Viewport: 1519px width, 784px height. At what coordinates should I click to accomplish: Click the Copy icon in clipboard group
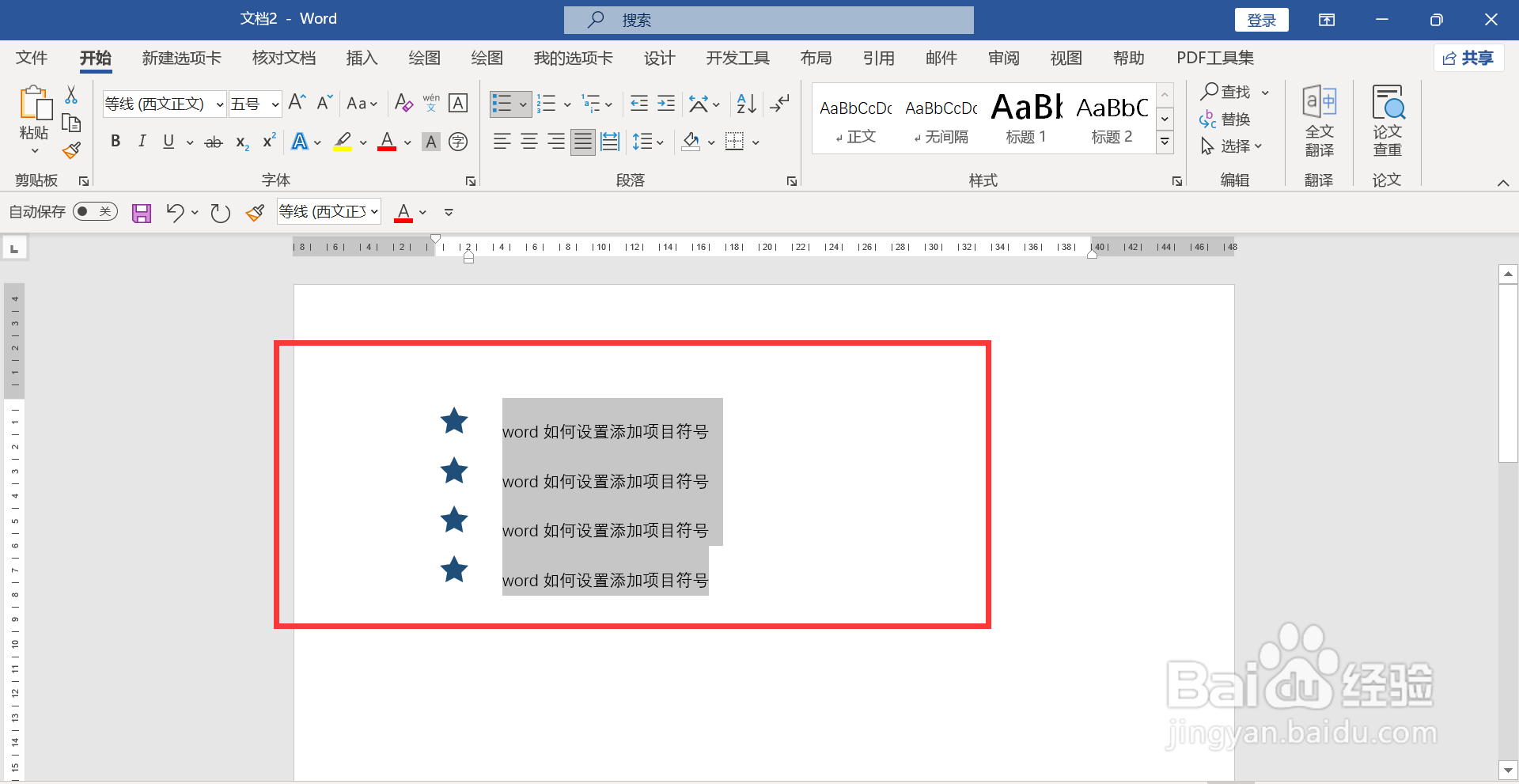coord(71,123)
